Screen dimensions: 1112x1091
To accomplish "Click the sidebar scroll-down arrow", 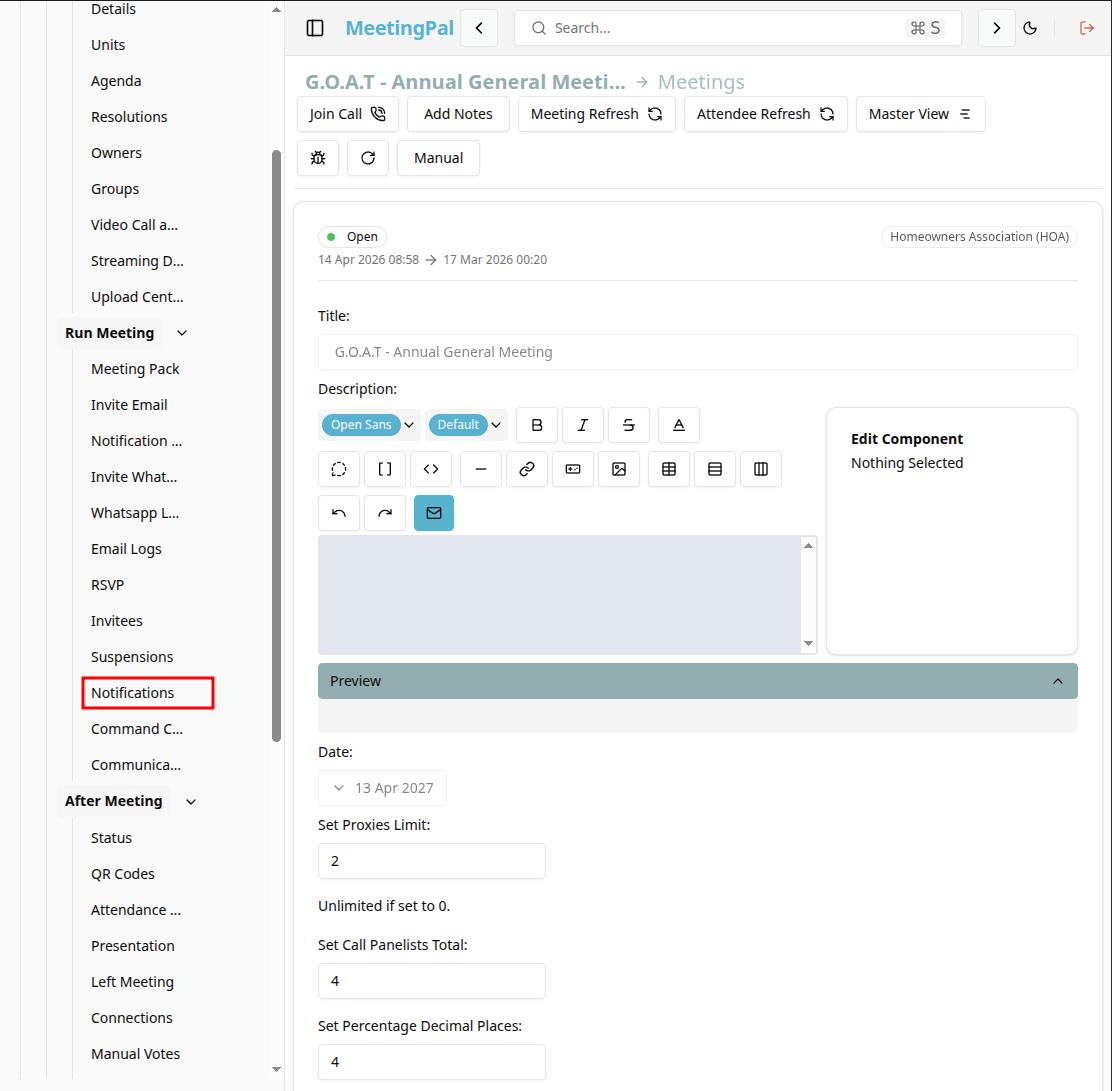I will (x=277, y=1070).
